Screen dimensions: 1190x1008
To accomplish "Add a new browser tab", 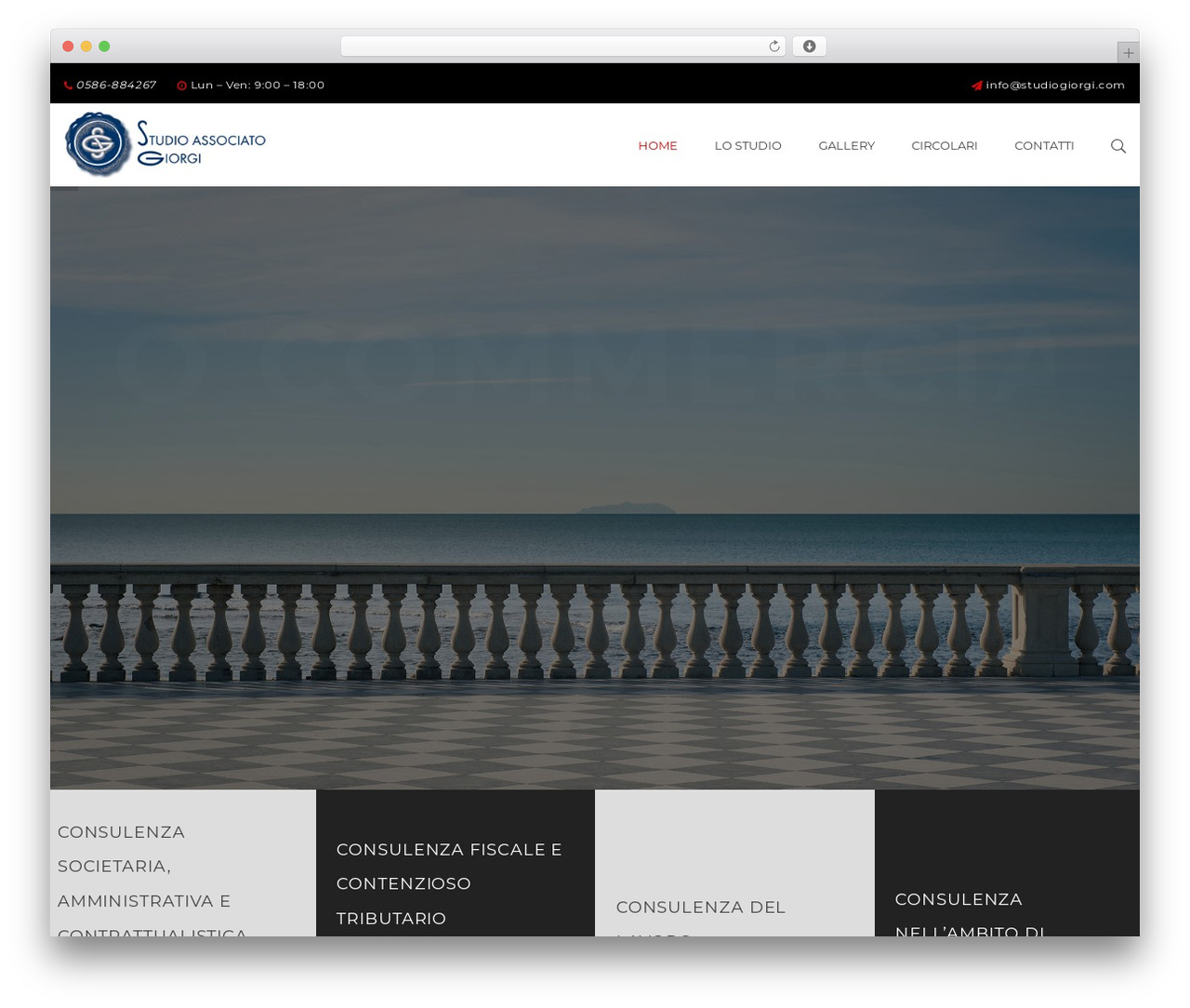I will click(1128, 53).
